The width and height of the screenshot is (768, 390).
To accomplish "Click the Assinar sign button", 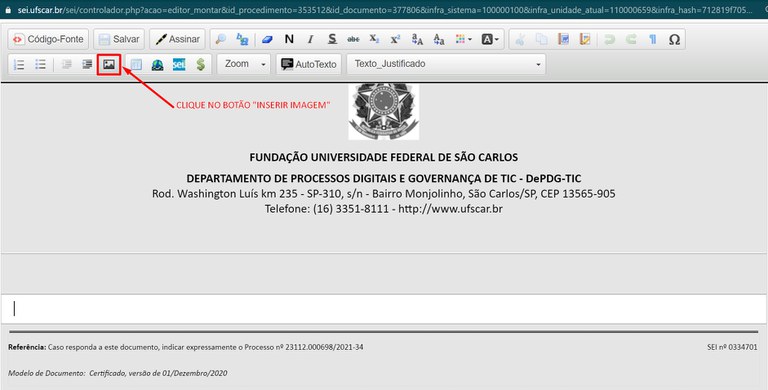I will point(177,39).
